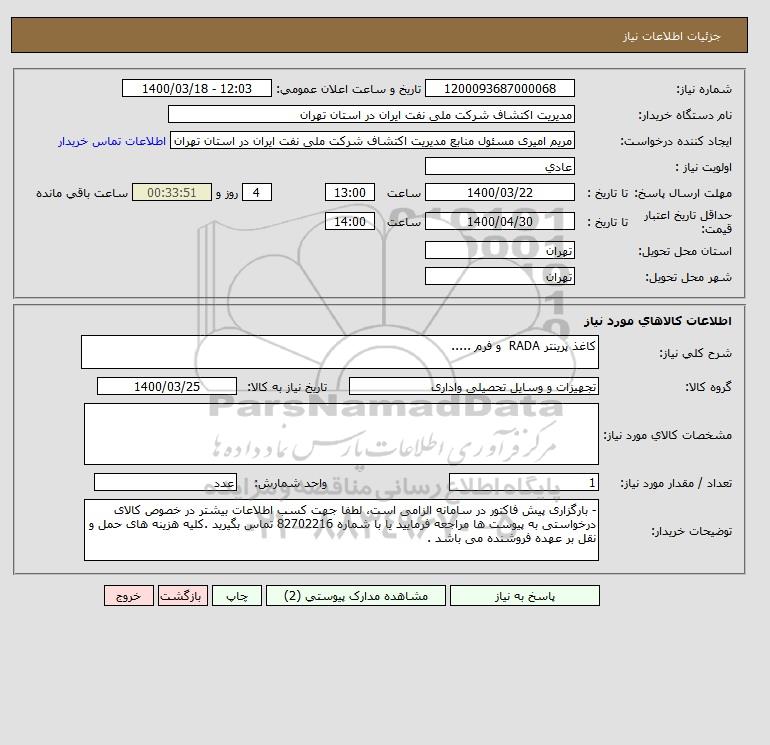770x745 pixels.
Task: Open مشاهده مدارک پیوستی (2) attachments
Action: click(356, 596)
